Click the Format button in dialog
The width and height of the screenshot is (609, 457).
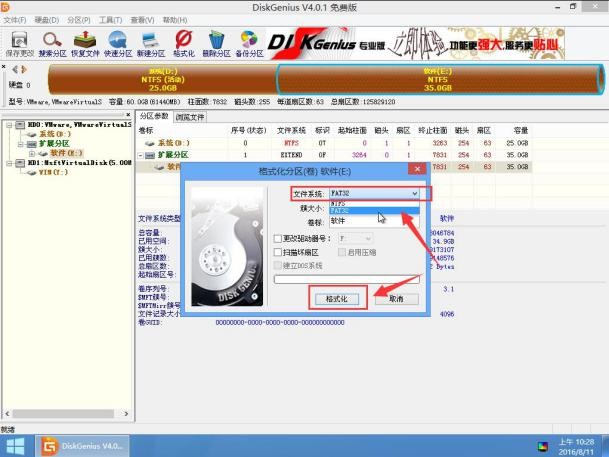coord(337,299)
